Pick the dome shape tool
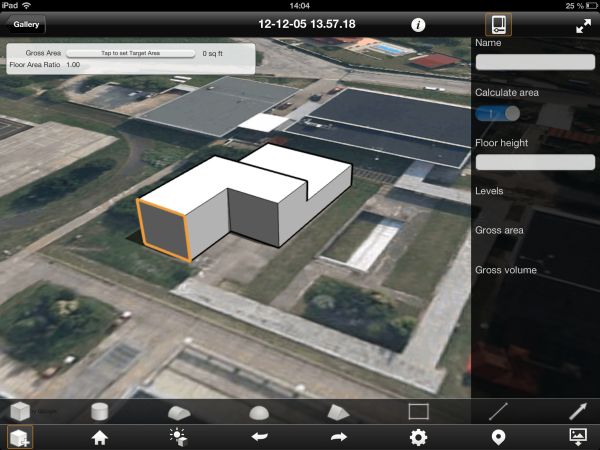600x450 pixels. point(258,411)
